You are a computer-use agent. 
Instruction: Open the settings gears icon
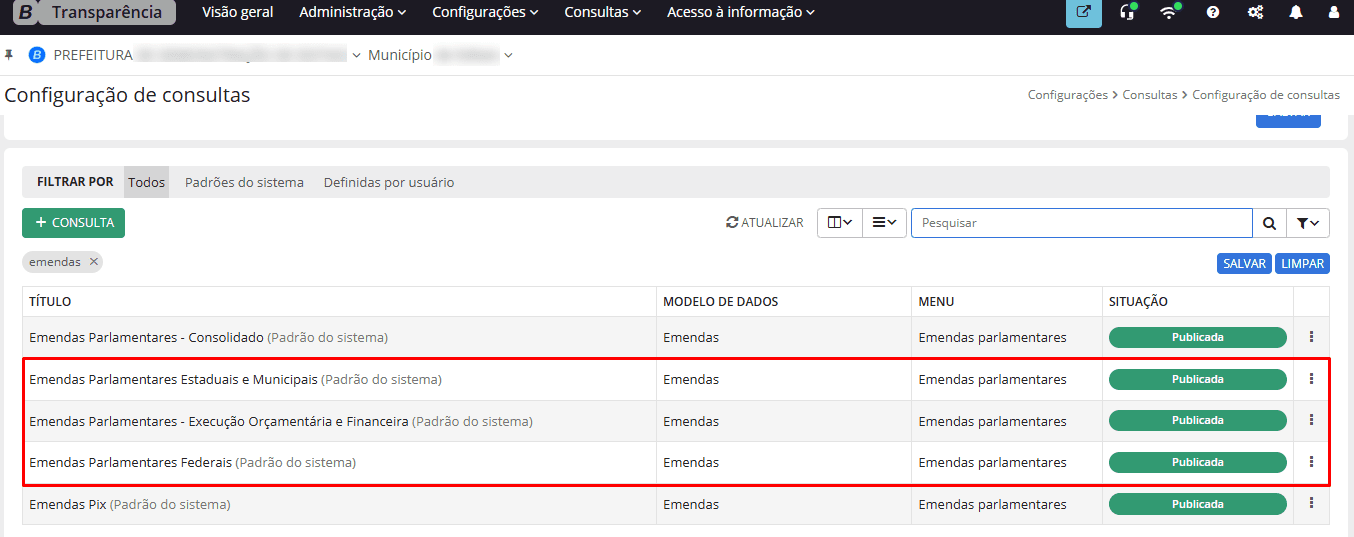coord(1255,13)
